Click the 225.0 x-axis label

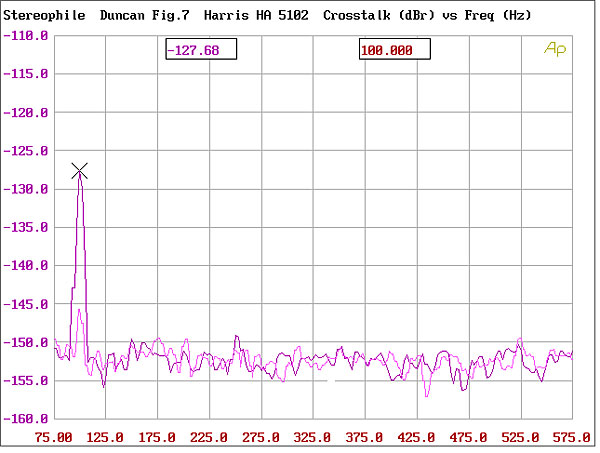point(209,437)
